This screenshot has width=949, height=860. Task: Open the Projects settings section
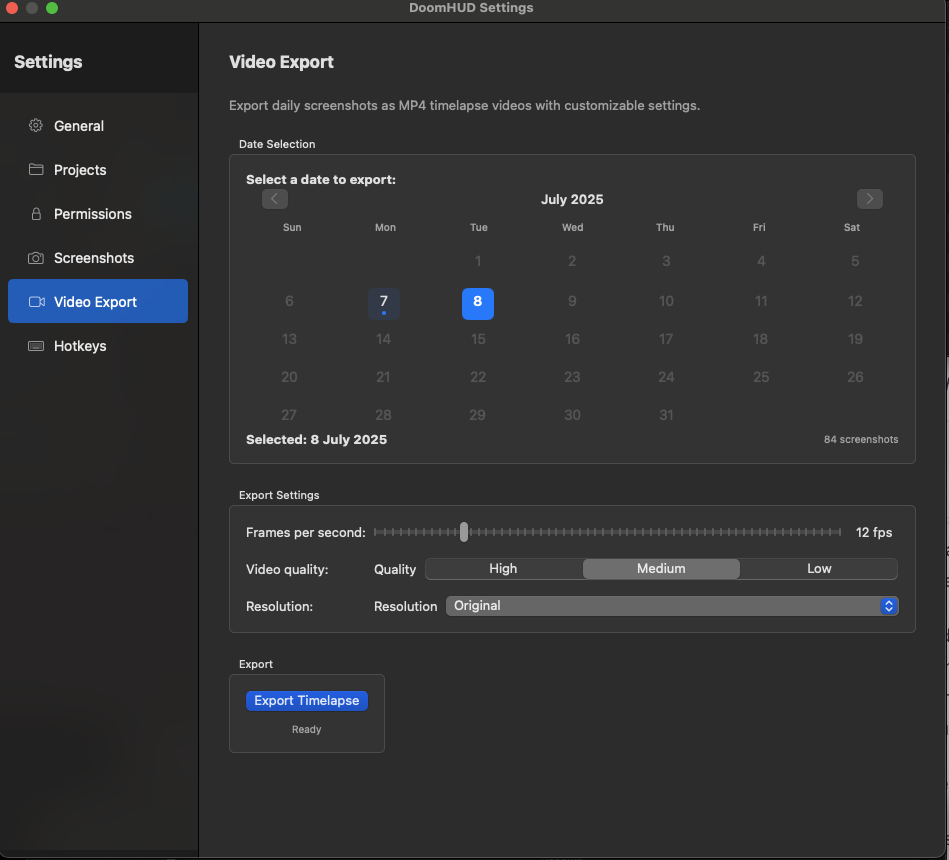98,170
